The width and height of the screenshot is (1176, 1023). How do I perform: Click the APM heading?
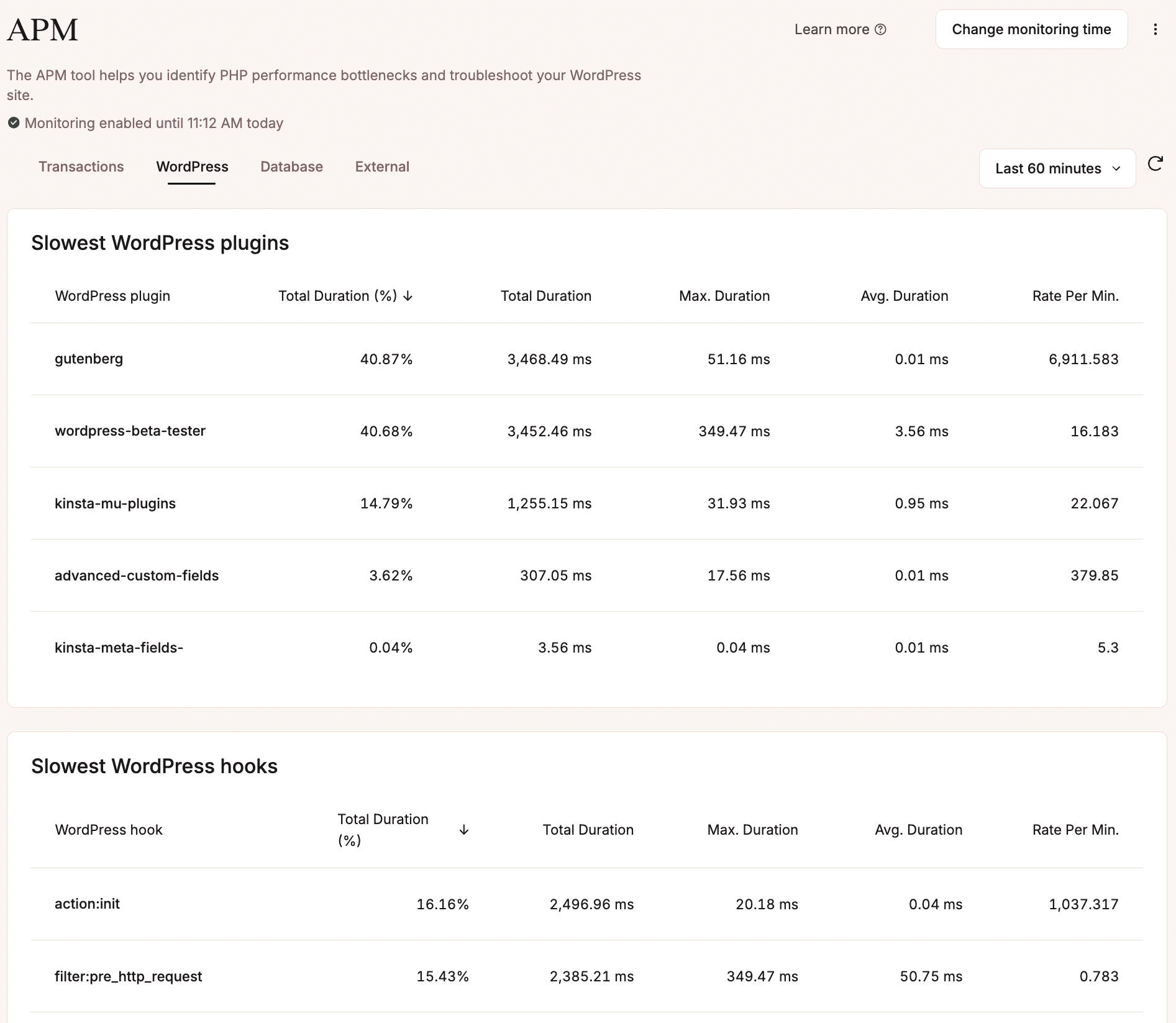point(42,29)
